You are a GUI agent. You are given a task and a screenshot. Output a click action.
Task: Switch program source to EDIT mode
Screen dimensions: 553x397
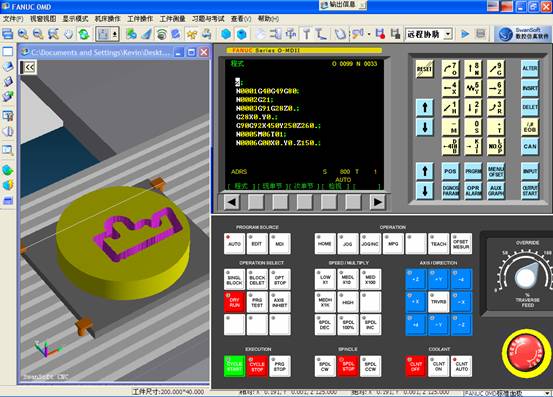pyautogui.click(x=257, y=244)
